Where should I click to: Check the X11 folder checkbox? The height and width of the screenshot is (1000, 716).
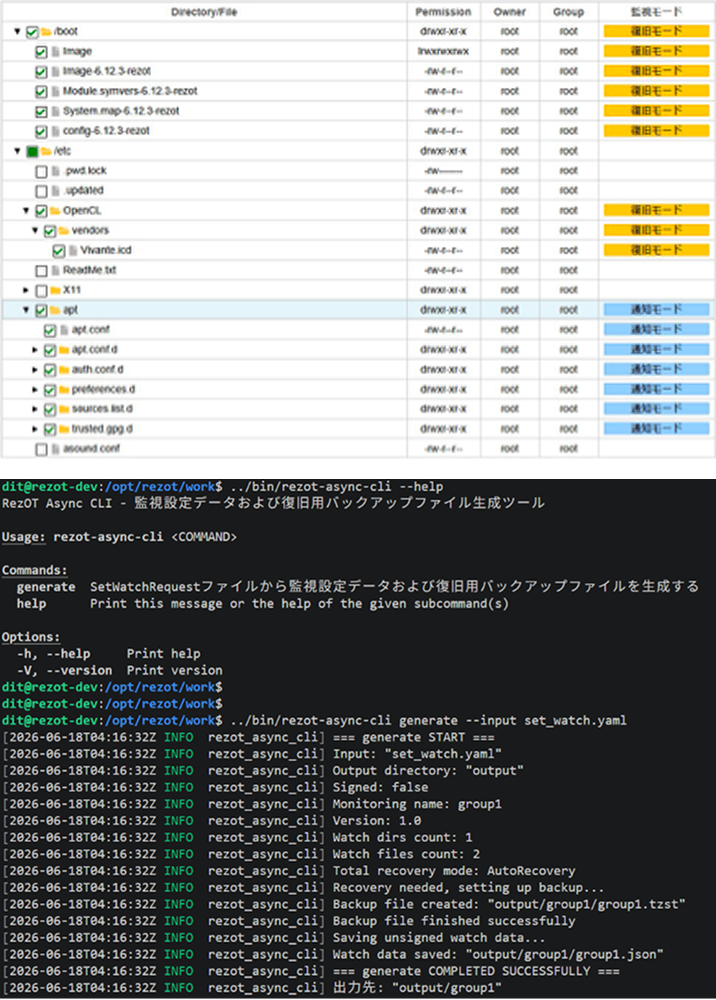[41, 290]
